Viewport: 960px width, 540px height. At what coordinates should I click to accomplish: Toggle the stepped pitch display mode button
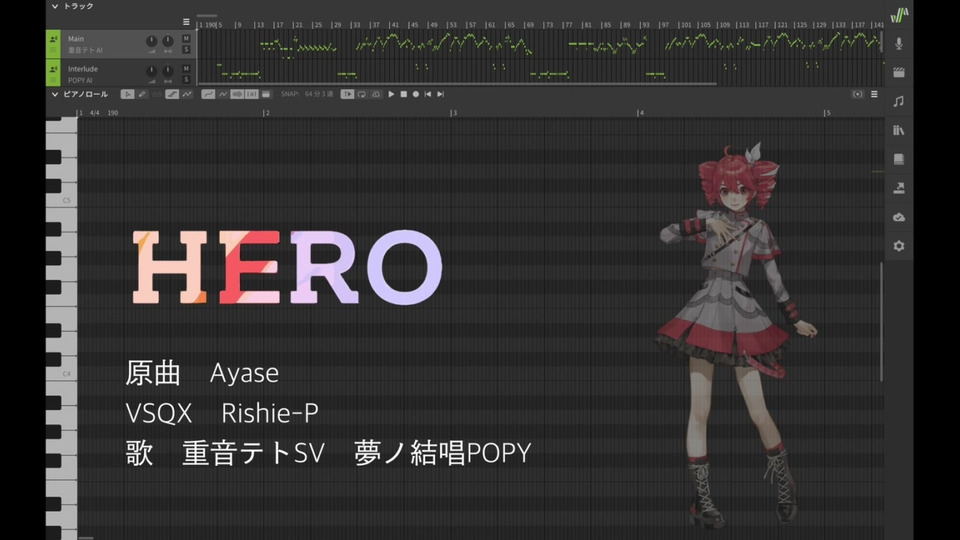tap(172, 94)
